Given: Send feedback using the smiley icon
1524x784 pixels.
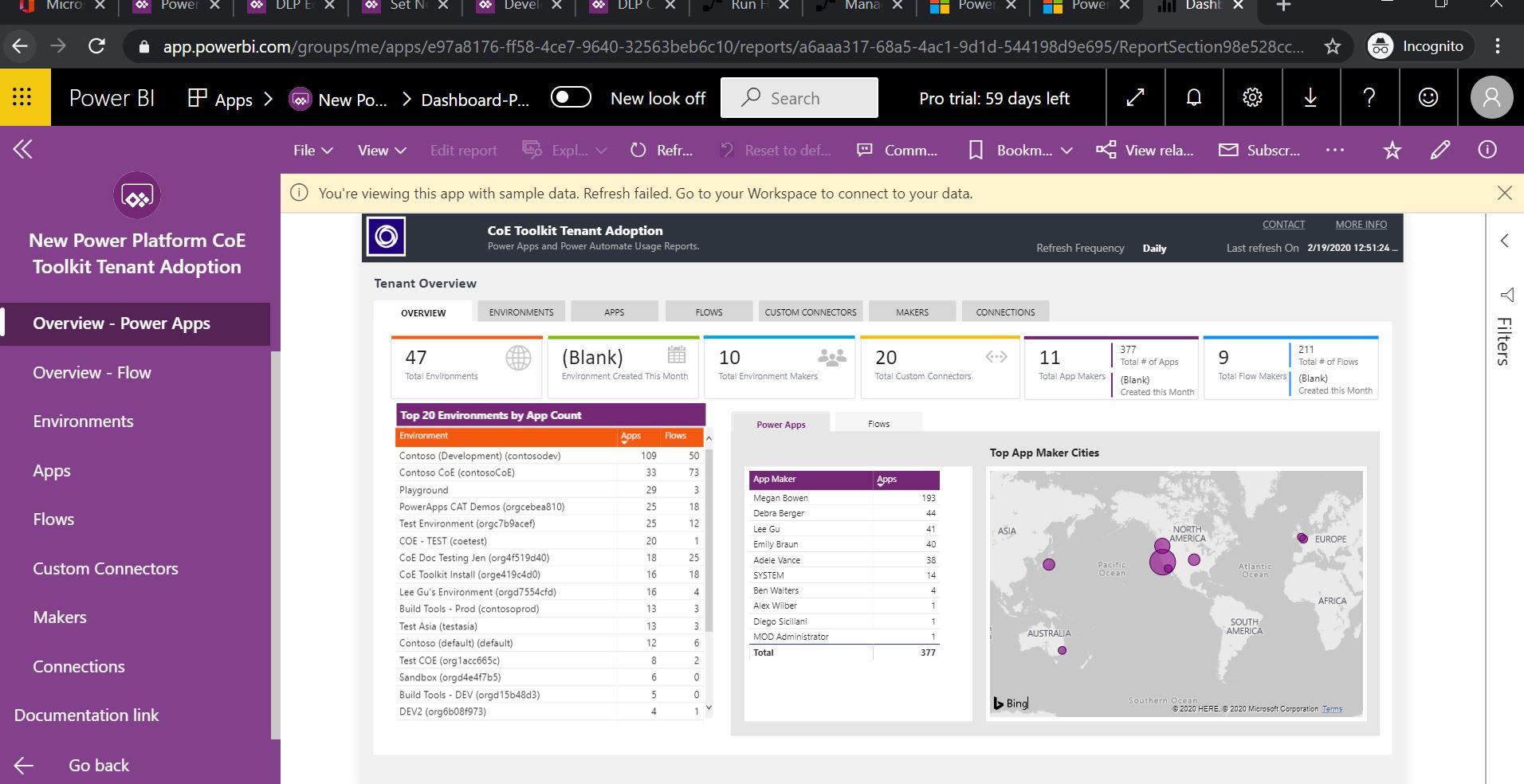Looking at the screenshot, I should 1428,97.
